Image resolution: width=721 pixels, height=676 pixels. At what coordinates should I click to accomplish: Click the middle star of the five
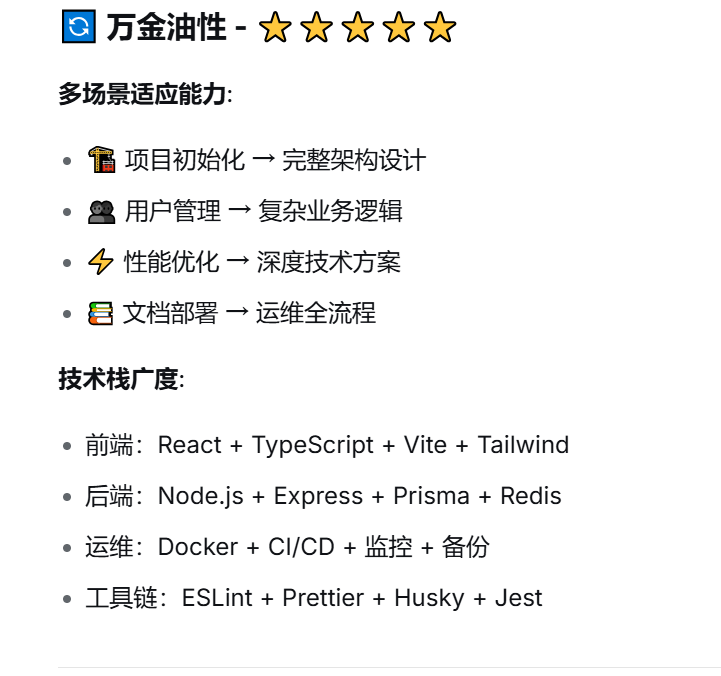pos(357,28)
